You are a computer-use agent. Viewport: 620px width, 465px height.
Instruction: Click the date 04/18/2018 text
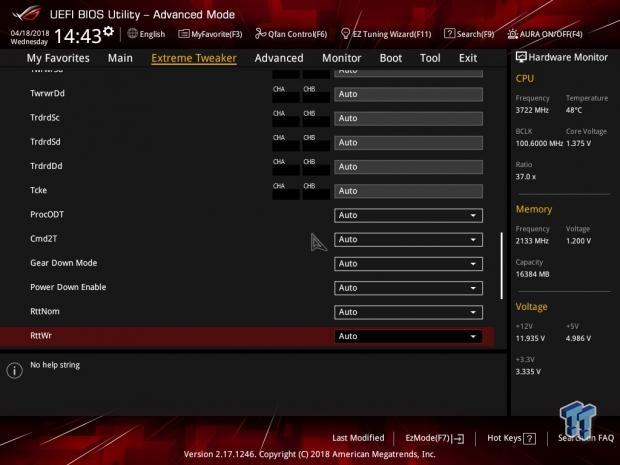pyautogui.click(x=30, y=33)
